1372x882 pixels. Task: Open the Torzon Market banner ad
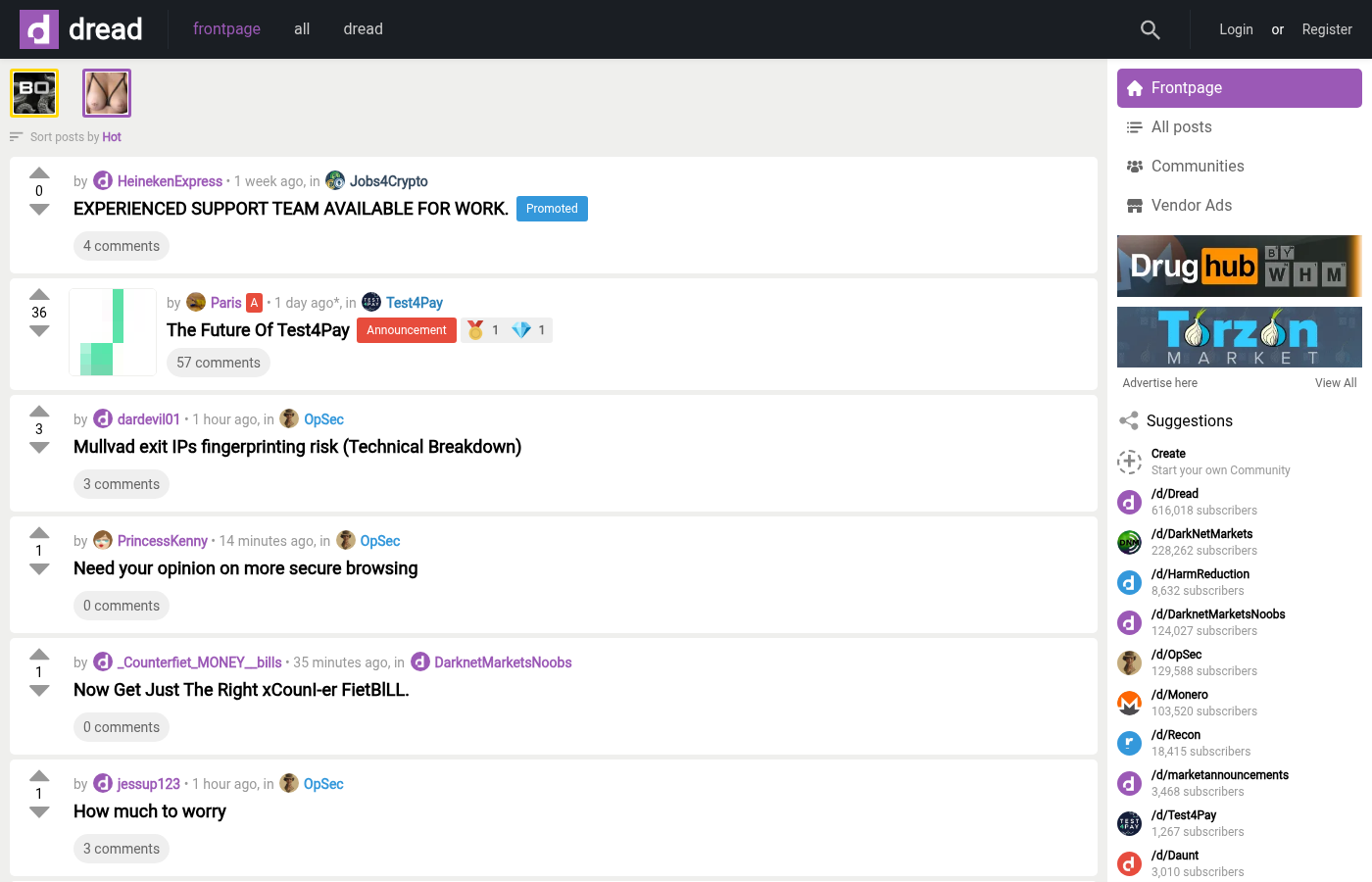point(1240,337)
